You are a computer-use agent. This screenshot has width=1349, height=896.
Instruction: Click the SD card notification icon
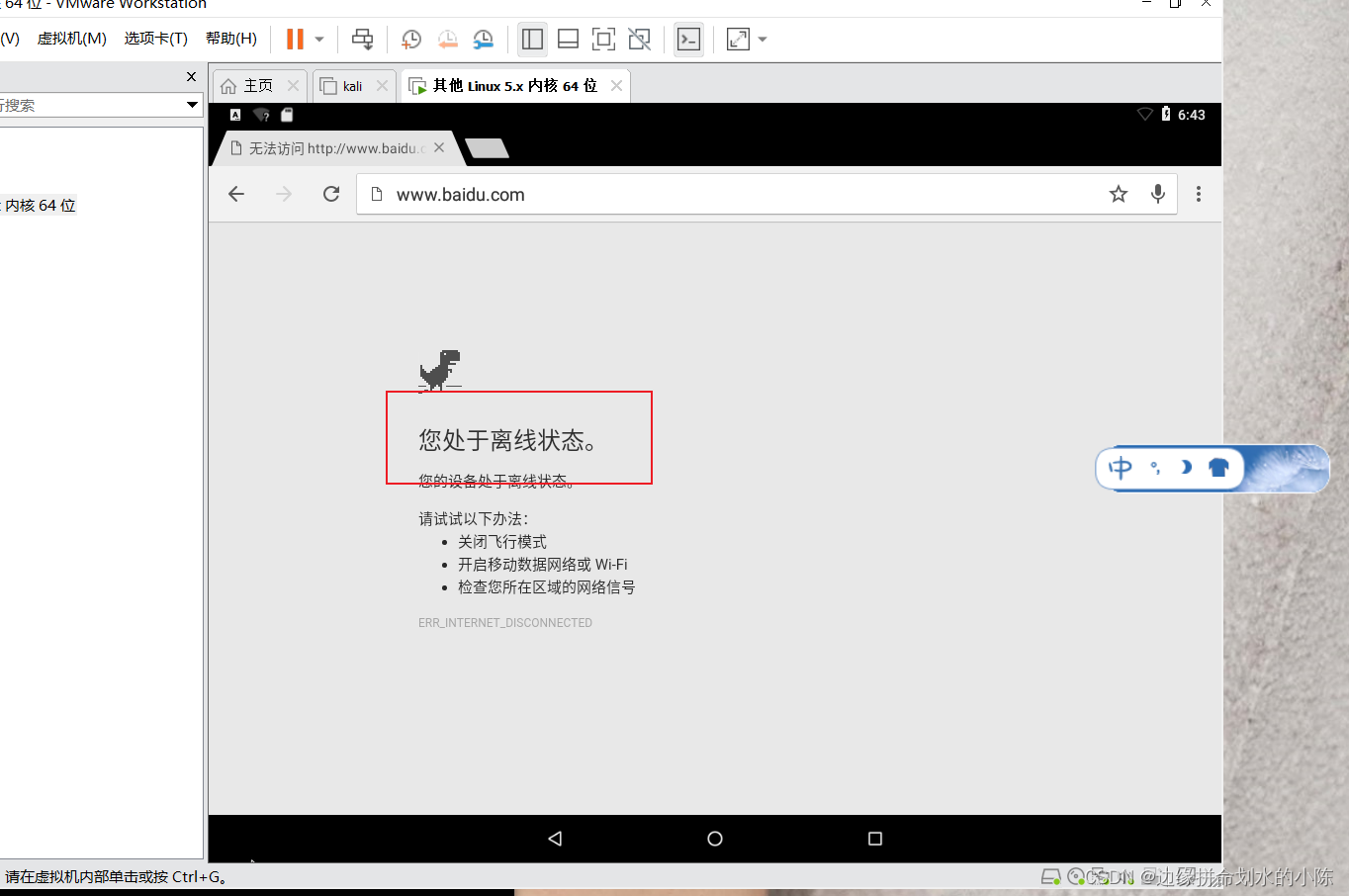tap(287, 115)
